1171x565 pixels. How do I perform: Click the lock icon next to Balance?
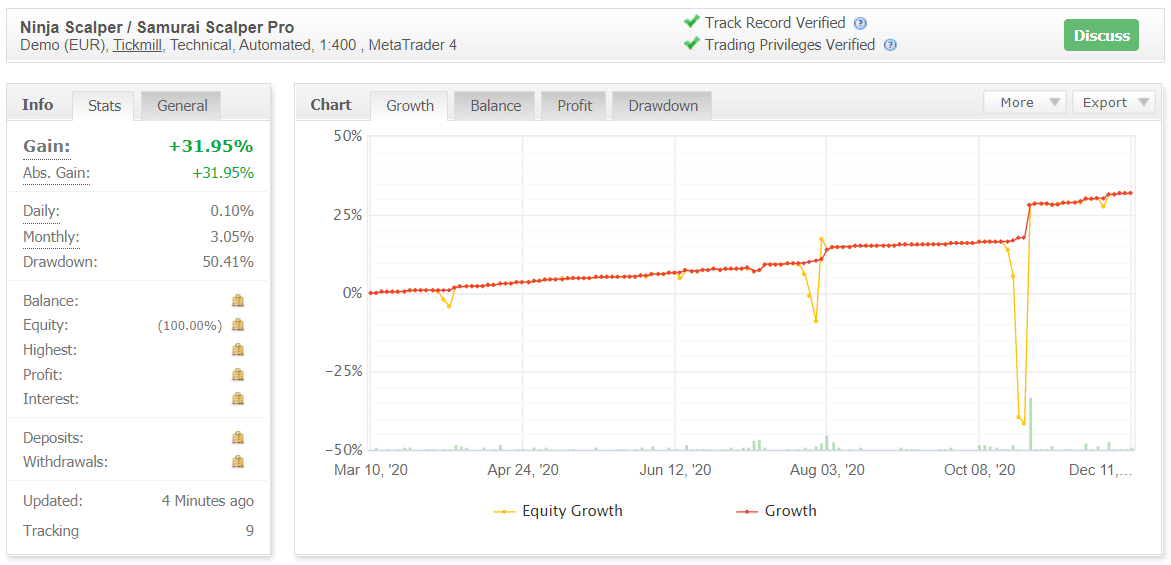point(238,301)
